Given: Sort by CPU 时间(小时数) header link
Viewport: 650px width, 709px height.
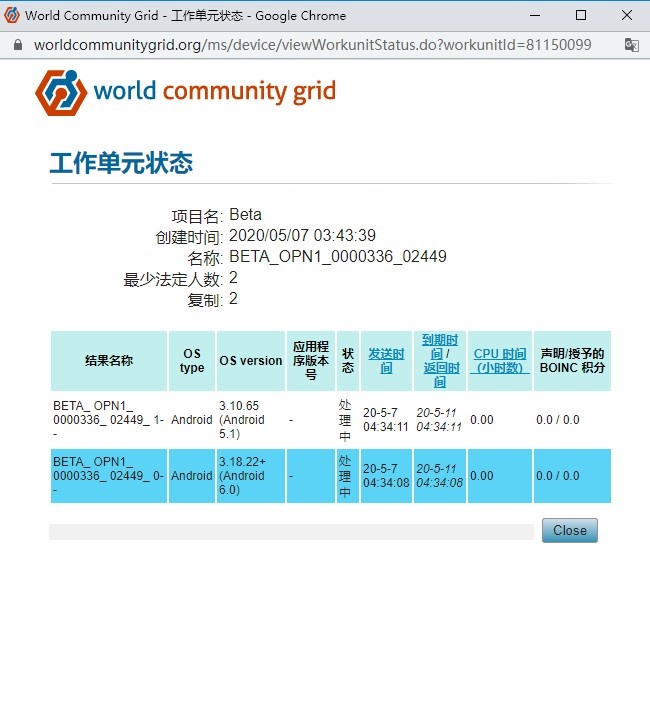Looking at the screenshot, I should click(500, 360).
